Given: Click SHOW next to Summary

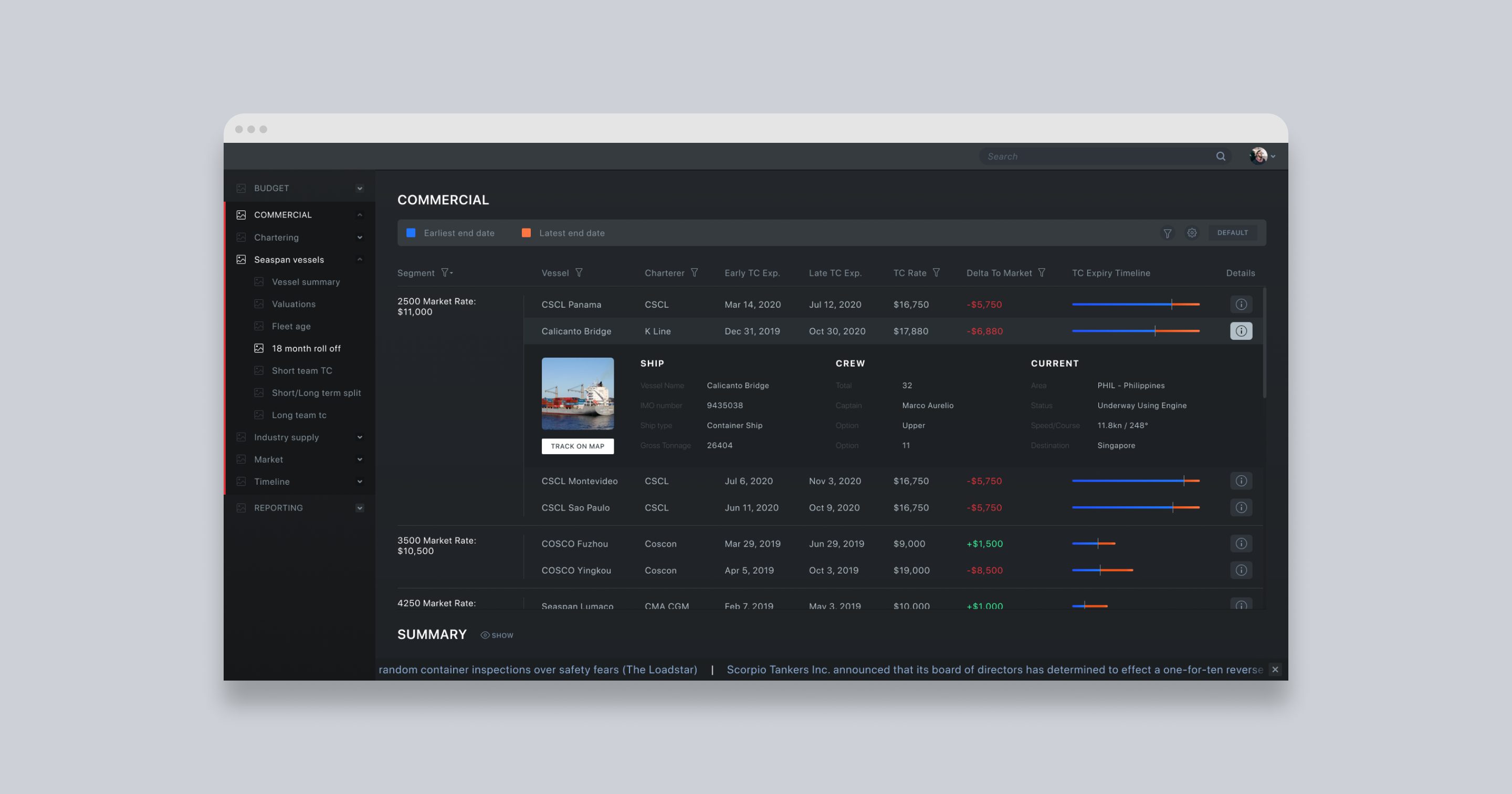Looking at the screenshot, I should (497, 635).
